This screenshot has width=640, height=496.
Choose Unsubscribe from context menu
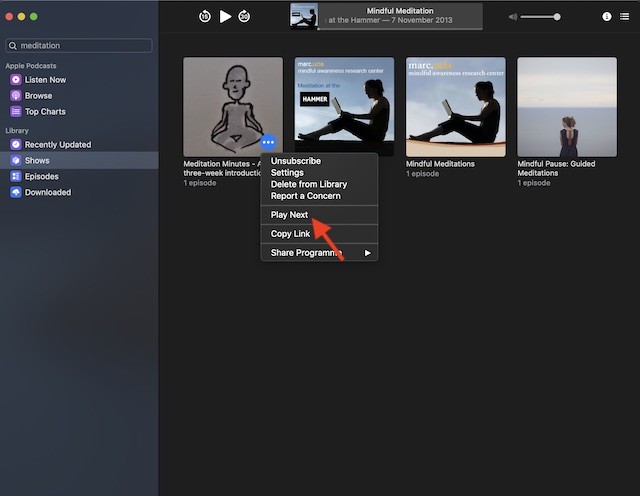319,161
